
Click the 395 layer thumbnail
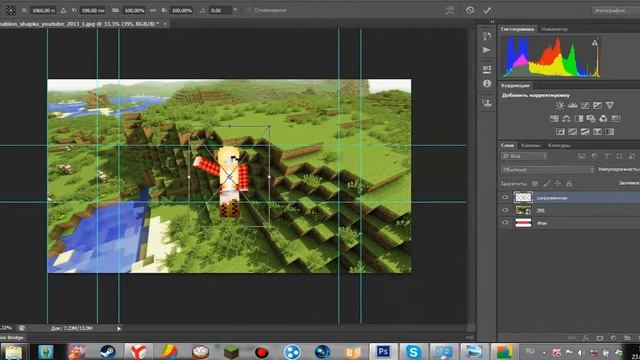[x=523, y=210]
